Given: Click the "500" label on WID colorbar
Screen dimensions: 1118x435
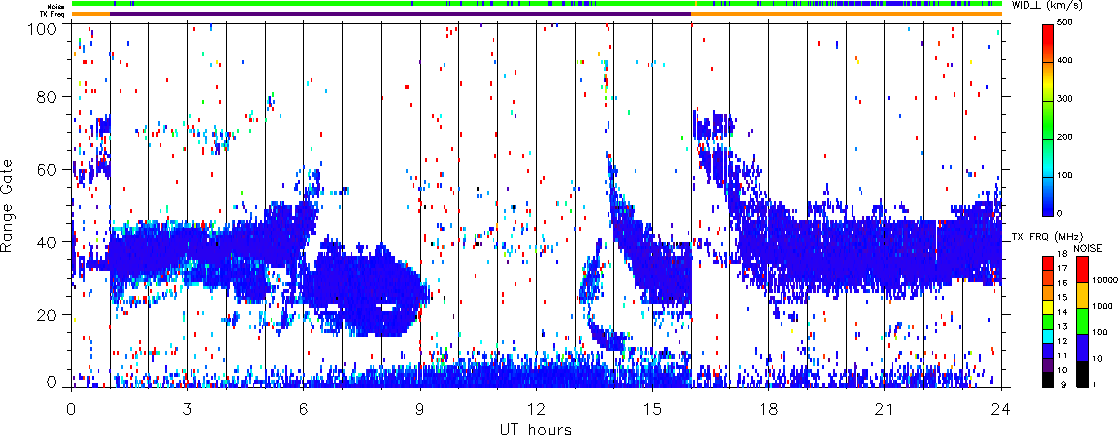Looking at the screenshot, I should pos(1063,24).
